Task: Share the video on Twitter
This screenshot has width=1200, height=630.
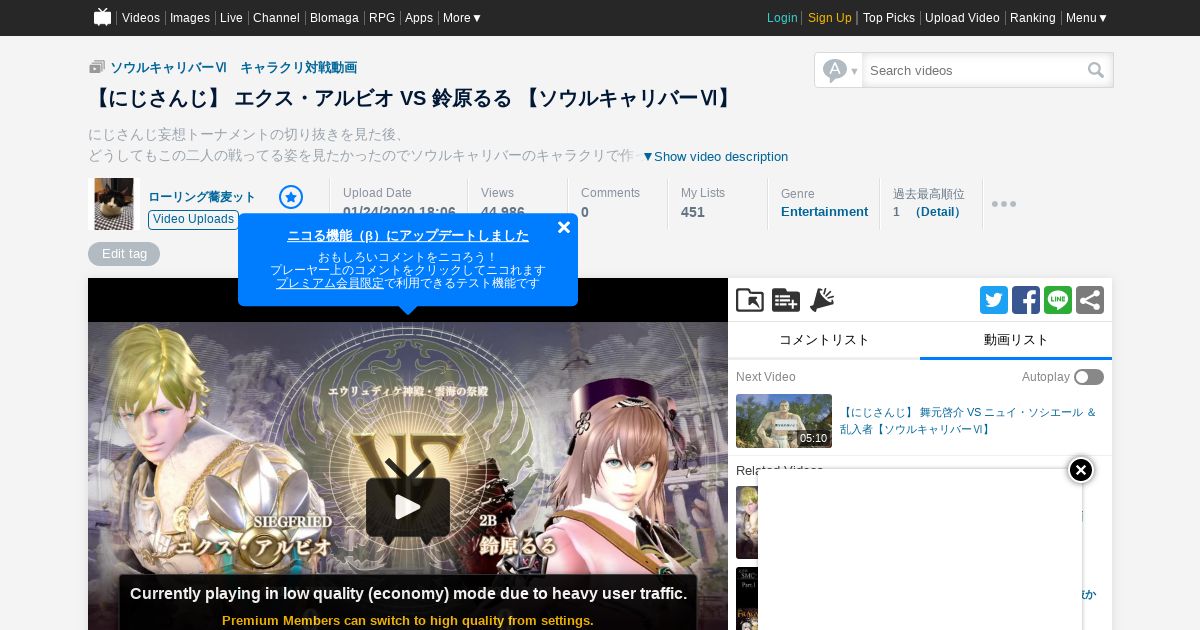Action: coord(994,300)
